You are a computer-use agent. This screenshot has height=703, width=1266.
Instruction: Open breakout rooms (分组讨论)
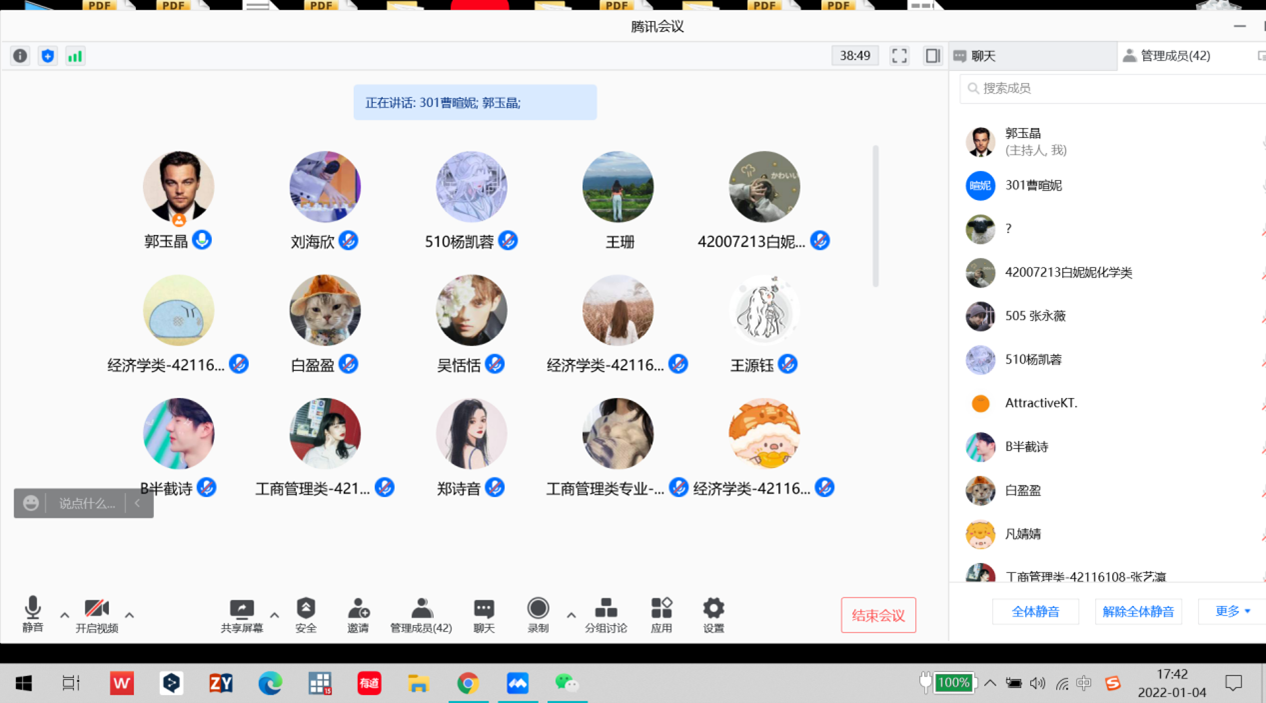click(x=606, y=610)
